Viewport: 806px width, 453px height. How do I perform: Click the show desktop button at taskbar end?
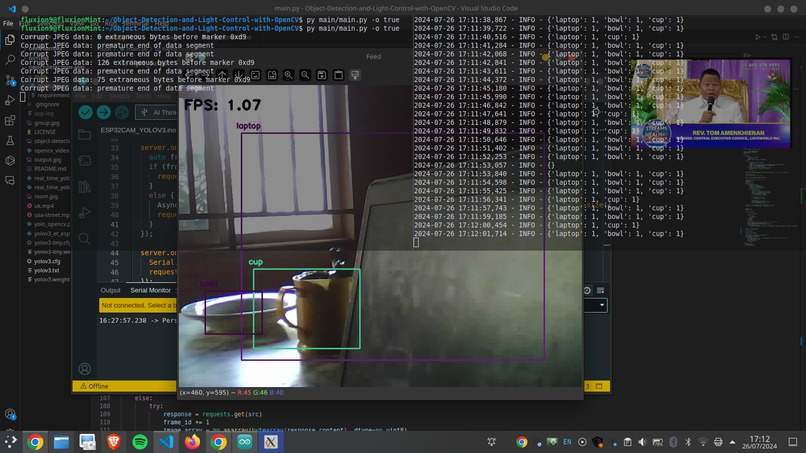[x=793, y=442]
